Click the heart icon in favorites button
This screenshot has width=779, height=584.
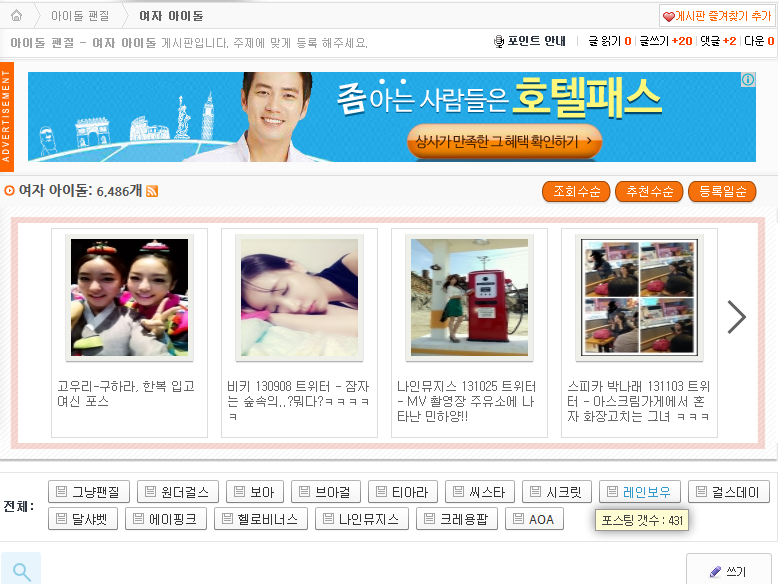pos(668,16)
